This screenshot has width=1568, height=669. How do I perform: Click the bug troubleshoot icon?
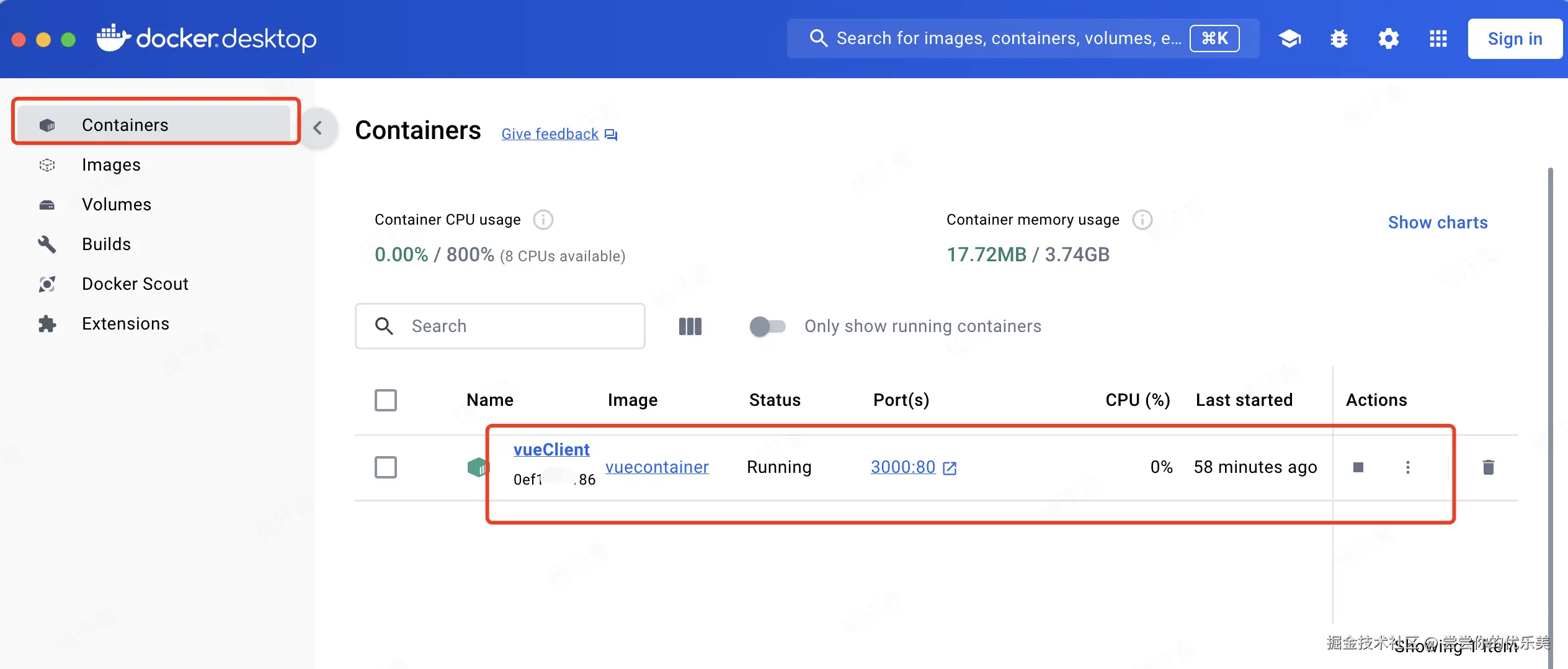(x=1339, y=38)
